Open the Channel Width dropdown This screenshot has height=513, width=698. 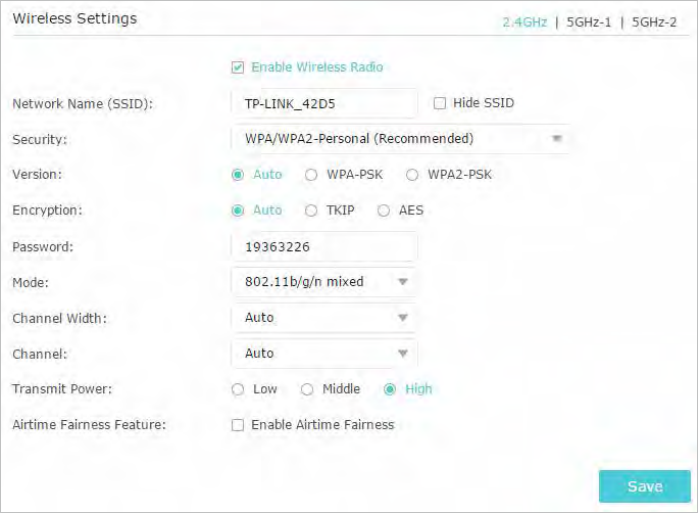pos(324,318)
